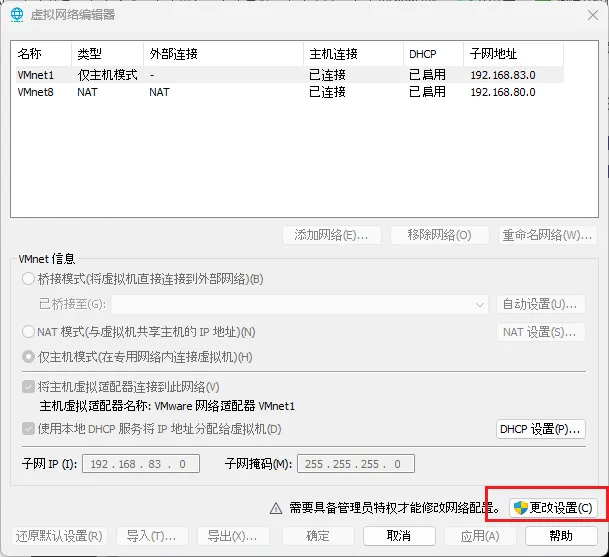Image resolution: width=609 pixels, height=557 pixels.
Task: Click the 更改设置(C) change settings button
Action: pyautogui.click(x=553, y=508)
